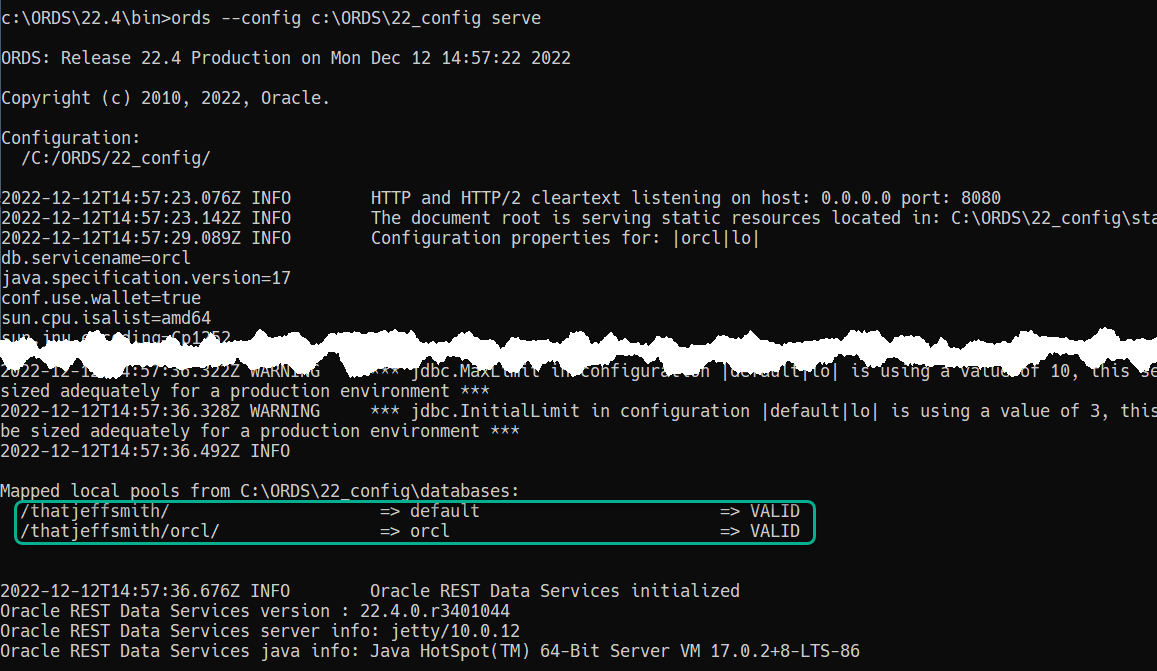This screenshot has width=1157, height=671.
Task: Click the Configuration properties for |orcl|lo| line
Action: click(565, 238)
